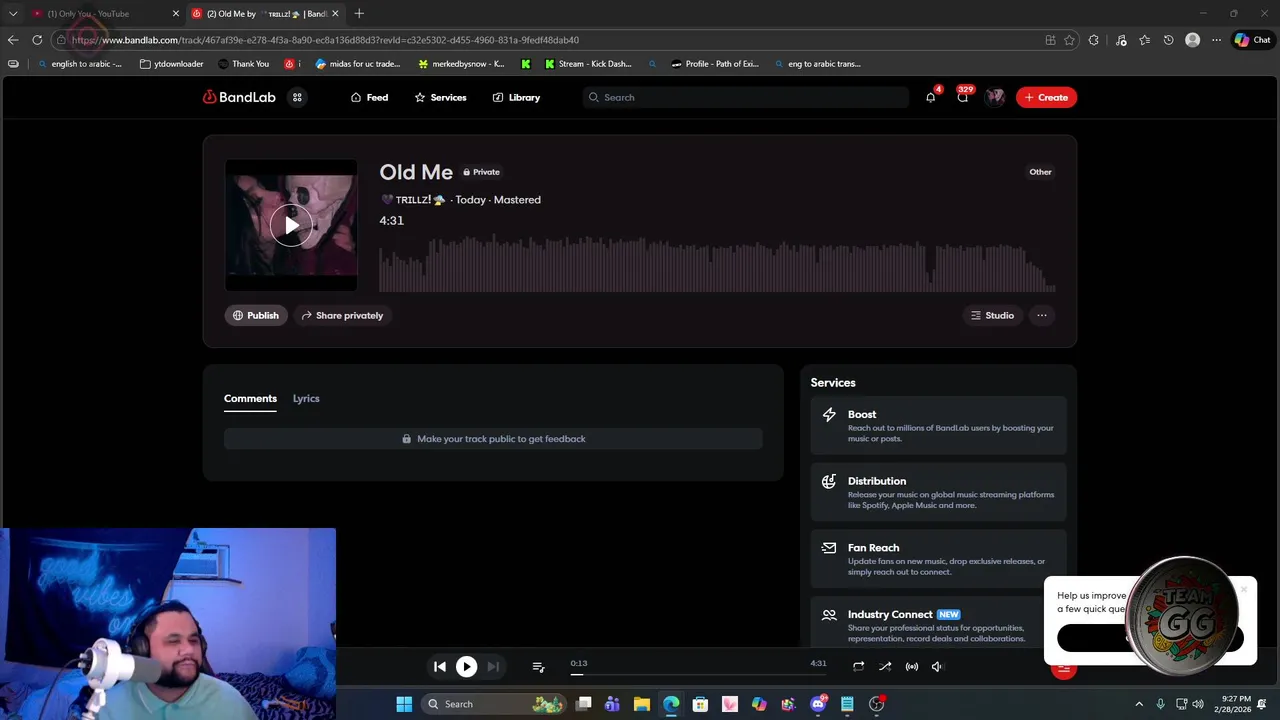The image size is (1280, 720).
Task: Click the make your track public notice
Action: click(x=493, y=439)
